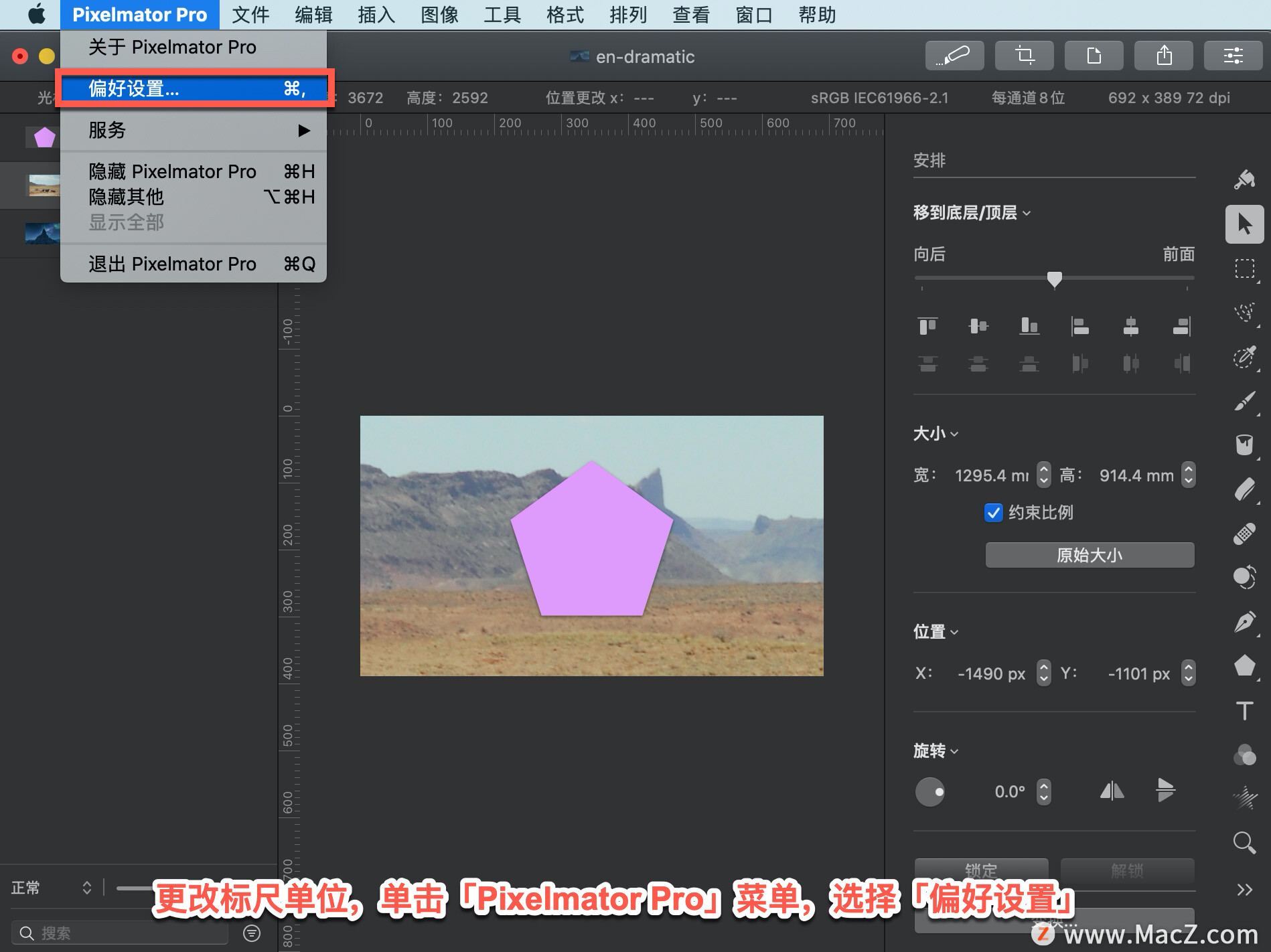Screen dimensions: 1271x952
Task: Toggle the tool options sliders button
Action: tap(1233, 56)
